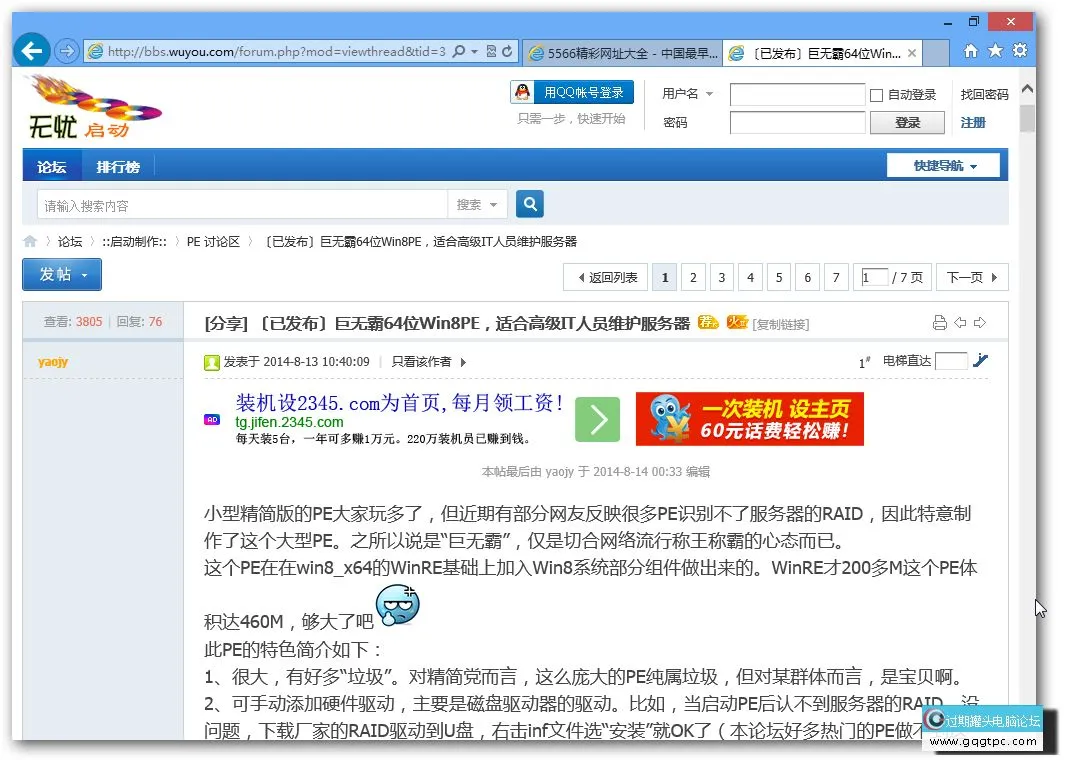Click the lightning icon beside 电梯直达
The height and width of the screenshot is (760, 1067).
click(981, 362)
